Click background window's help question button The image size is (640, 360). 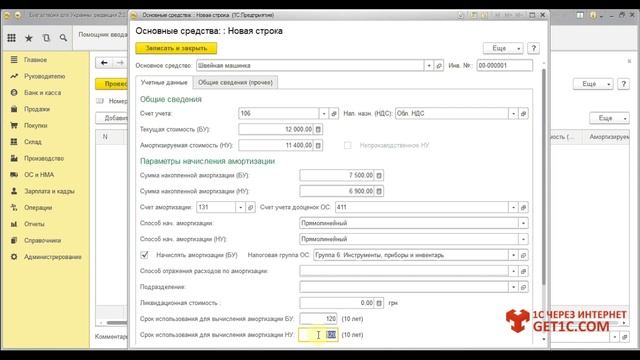click(623, 84)
